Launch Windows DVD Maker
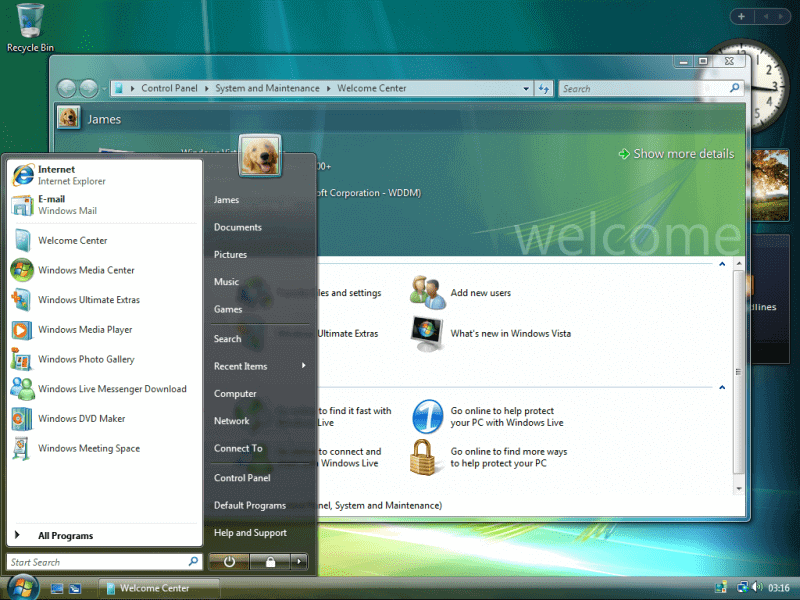The width and height of the screenshot is (800, 600). [x=105, y=418]
